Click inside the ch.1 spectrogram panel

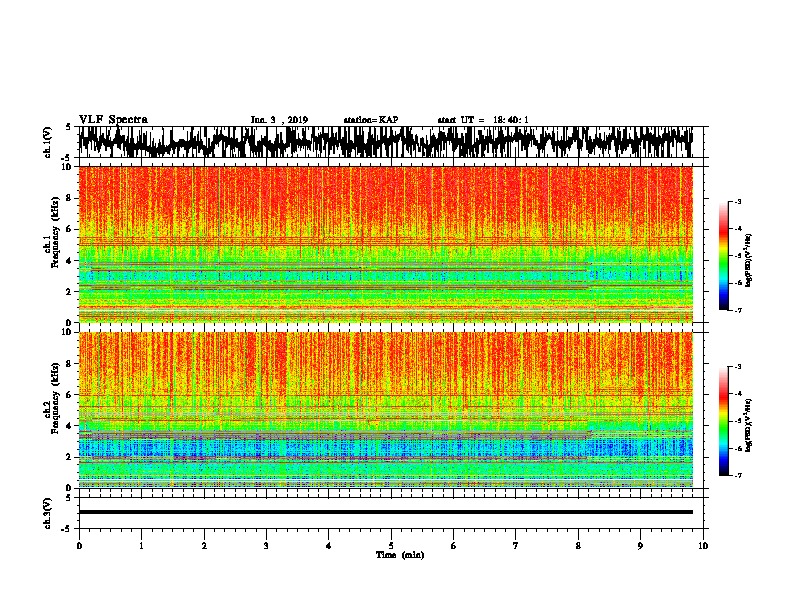point(385,244)
